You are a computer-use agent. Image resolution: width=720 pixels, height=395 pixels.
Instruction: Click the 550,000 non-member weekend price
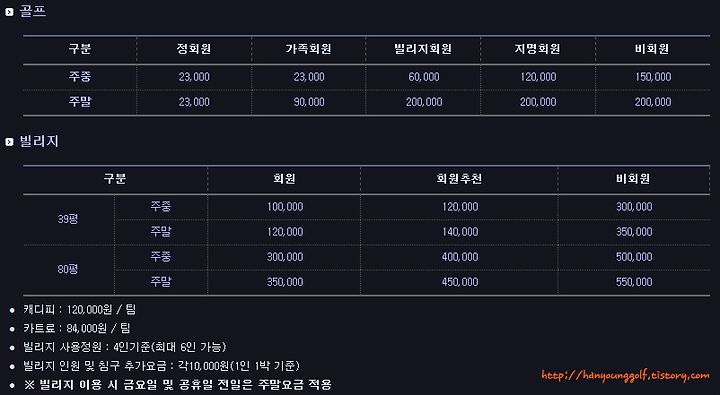point(634,282)
